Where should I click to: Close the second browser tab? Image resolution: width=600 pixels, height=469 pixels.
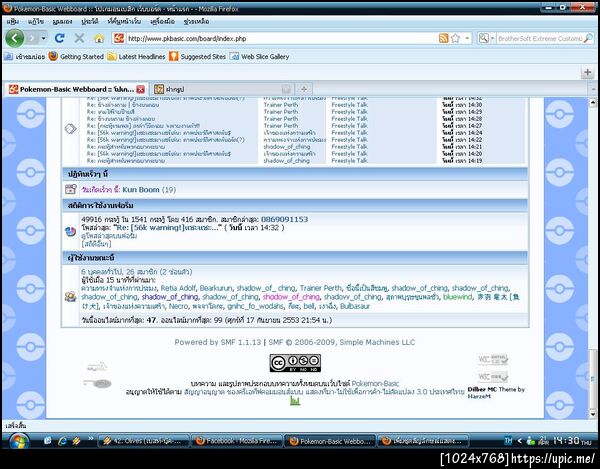286,89
